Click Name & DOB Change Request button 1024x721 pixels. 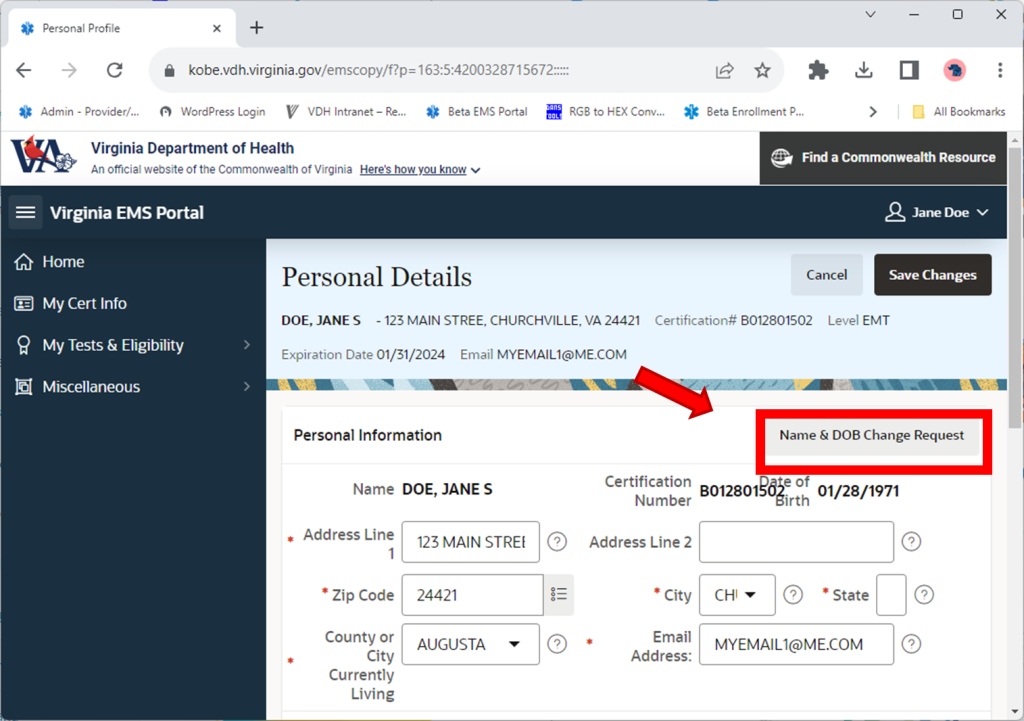pyautogui.click(x=871, y=436)
